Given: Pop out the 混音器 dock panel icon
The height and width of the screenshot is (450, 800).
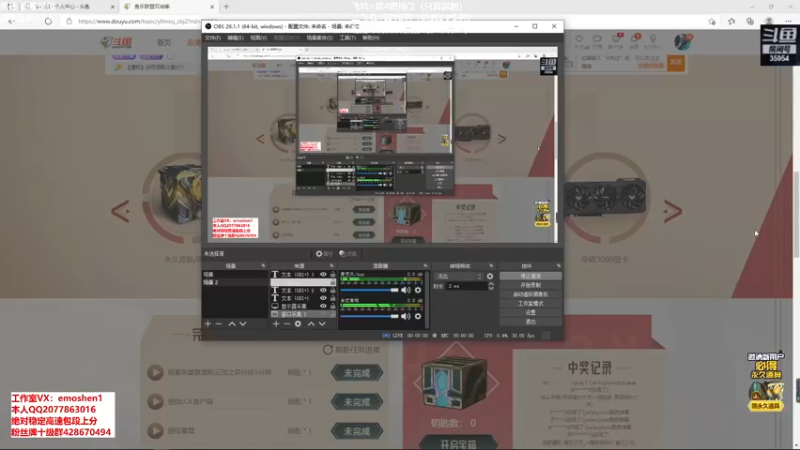Looking at the screenshot, I should click(425, 266).
